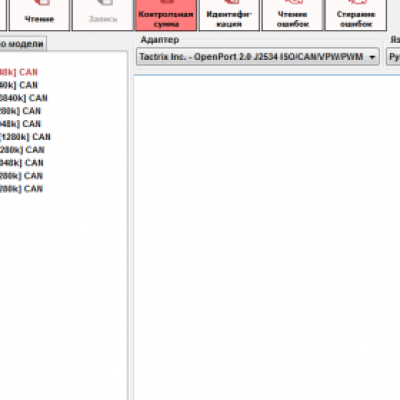This screenshot has width=400, height=400.
Task: Click the Стирание ошибок button
Action: pos(356,15)
